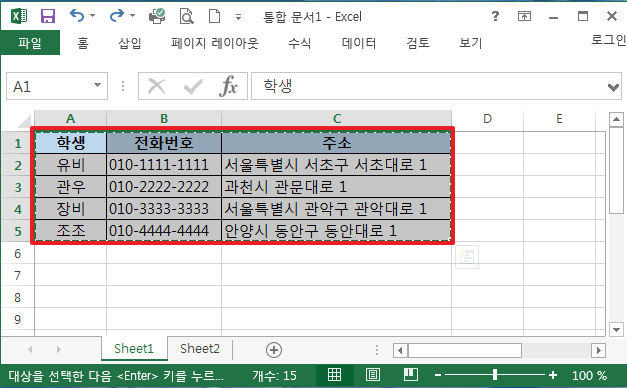Screen dimensions: 627x388
Task: Click the Excel application icon
Action: 19,16
